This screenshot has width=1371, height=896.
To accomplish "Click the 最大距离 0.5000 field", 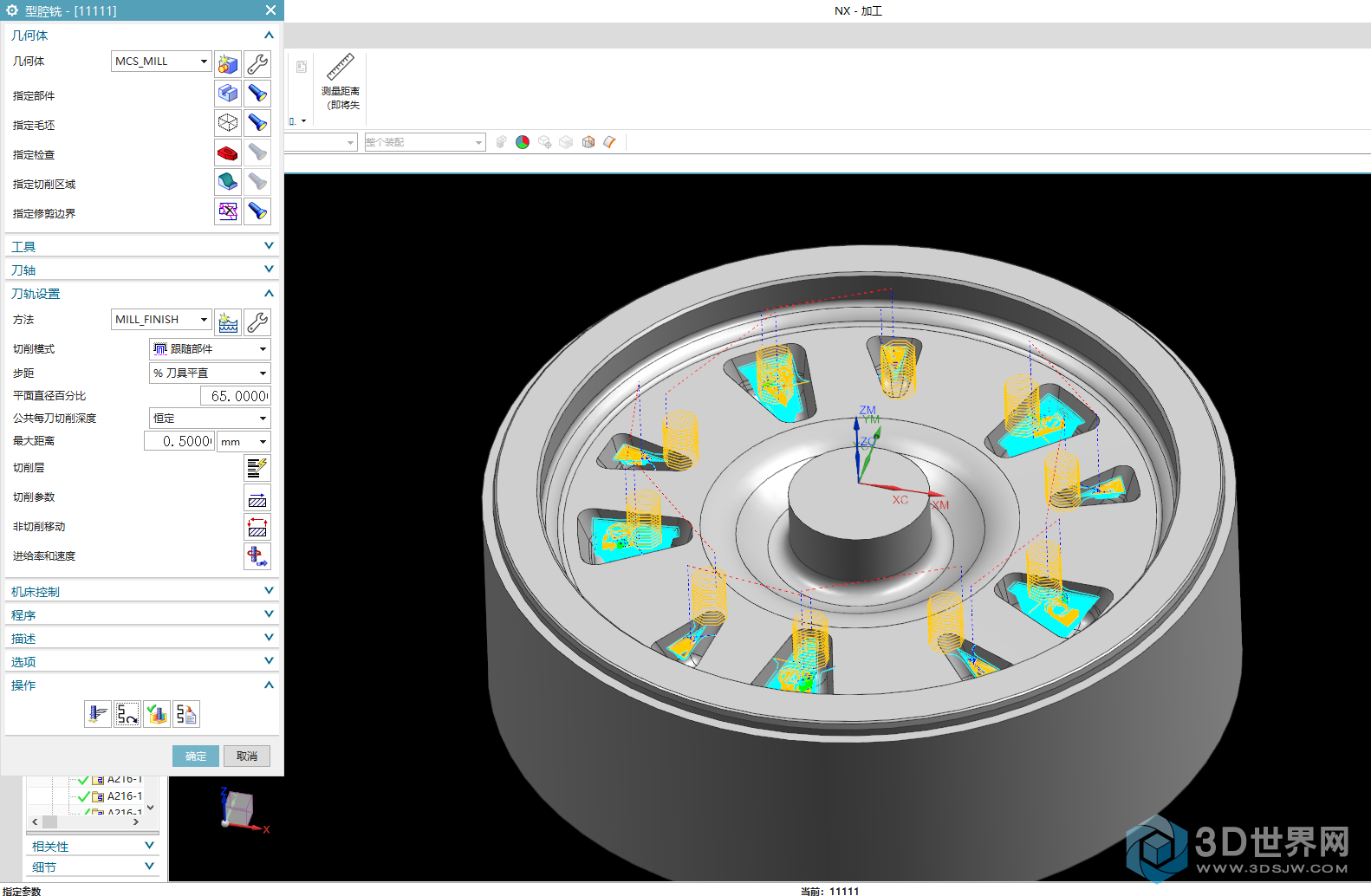I will click(179, 442).
